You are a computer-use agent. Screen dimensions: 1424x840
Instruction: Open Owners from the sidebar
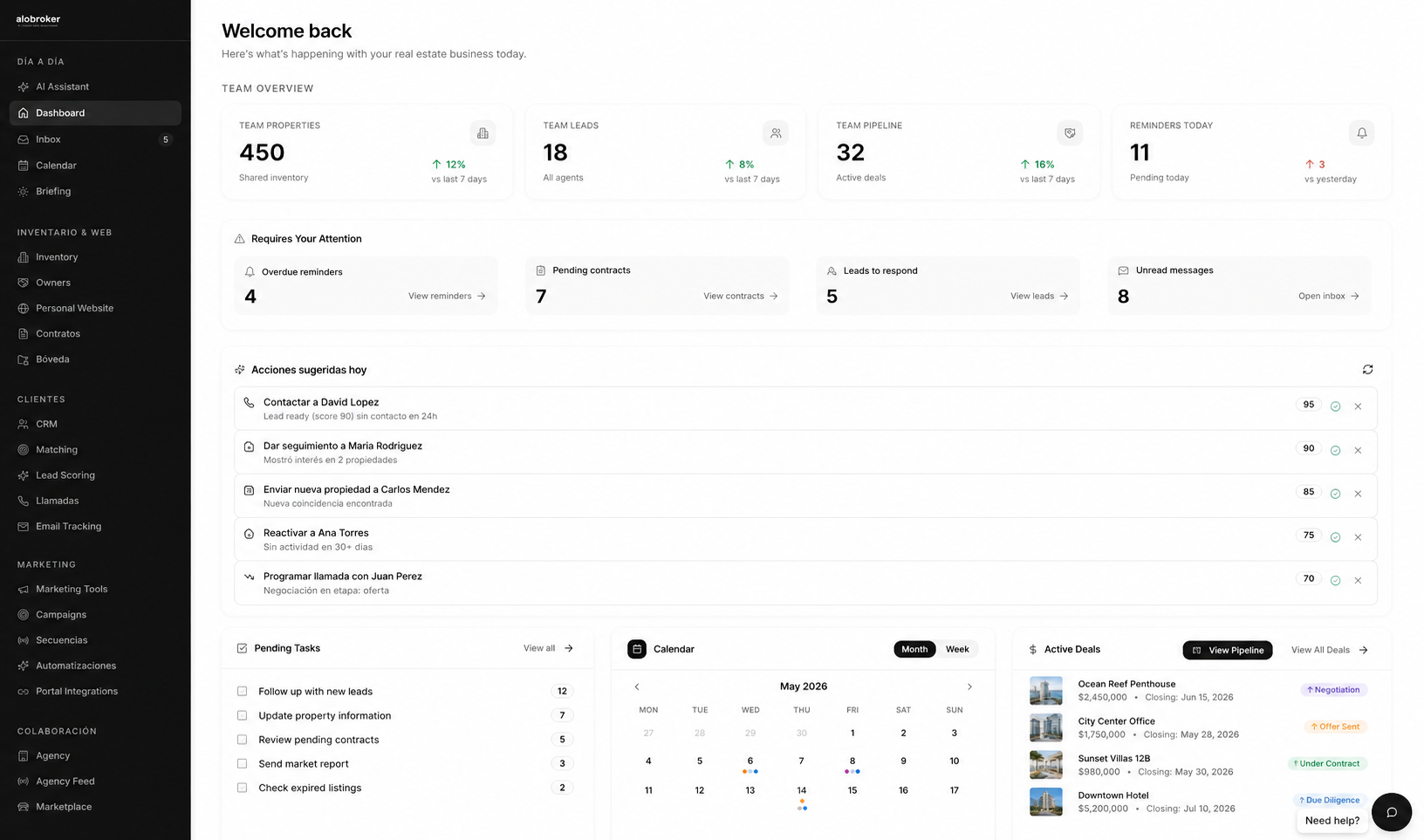pyautogui.click(x=95, y=283)
